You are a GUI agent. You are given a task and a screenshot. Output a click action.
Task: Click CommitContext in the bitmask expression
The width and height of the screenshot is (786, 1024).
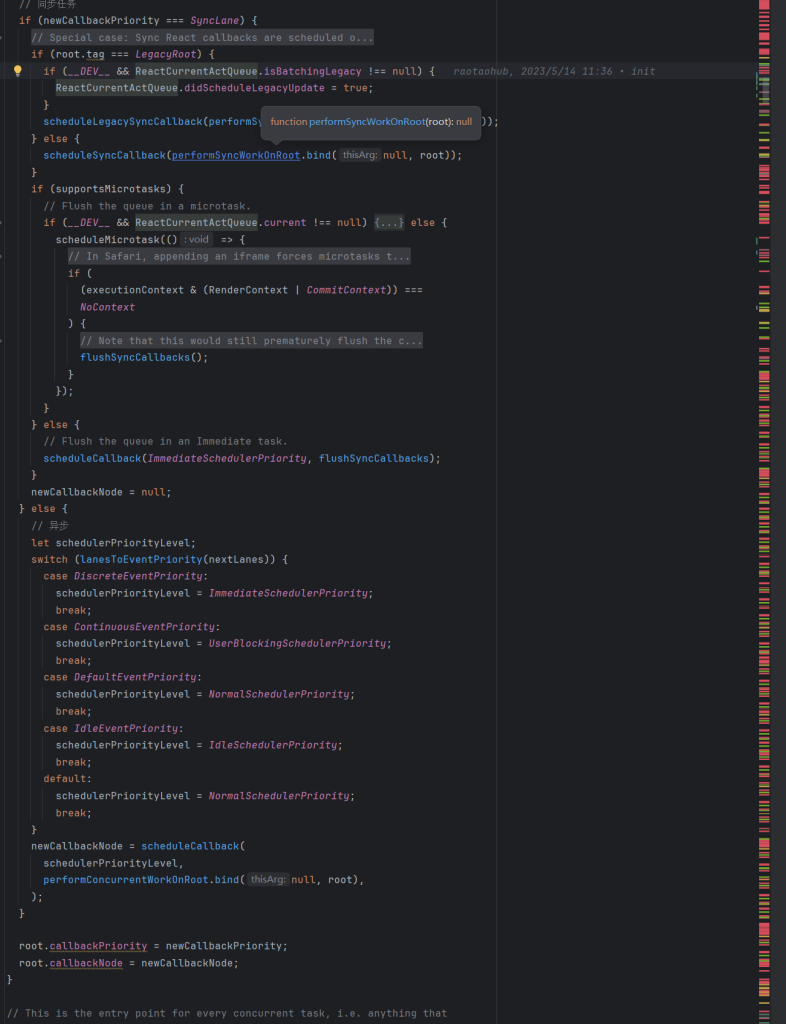(x=346, y=290)
